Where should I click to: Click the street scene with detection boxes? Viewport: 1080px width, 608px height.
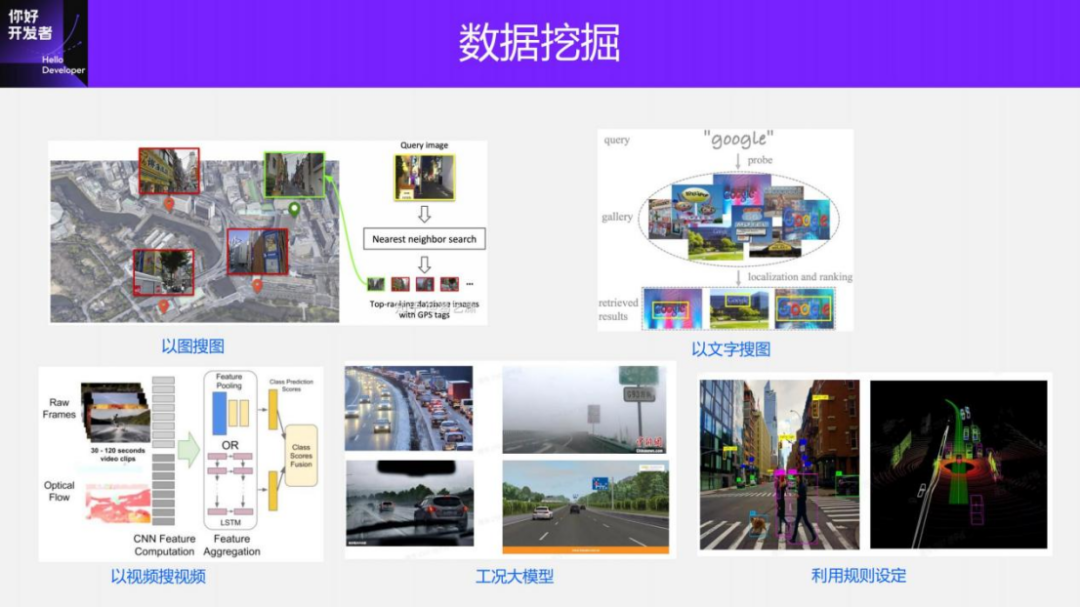(x=779, y=465)
